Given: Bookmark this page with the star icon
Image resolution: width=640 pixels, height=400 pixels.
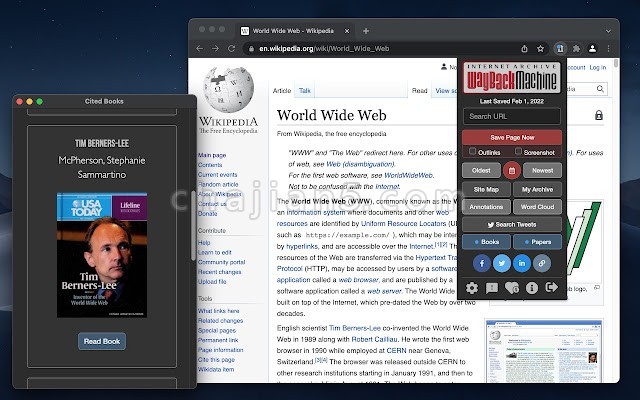Looking at the screenshot, I should tap(540, 49).
